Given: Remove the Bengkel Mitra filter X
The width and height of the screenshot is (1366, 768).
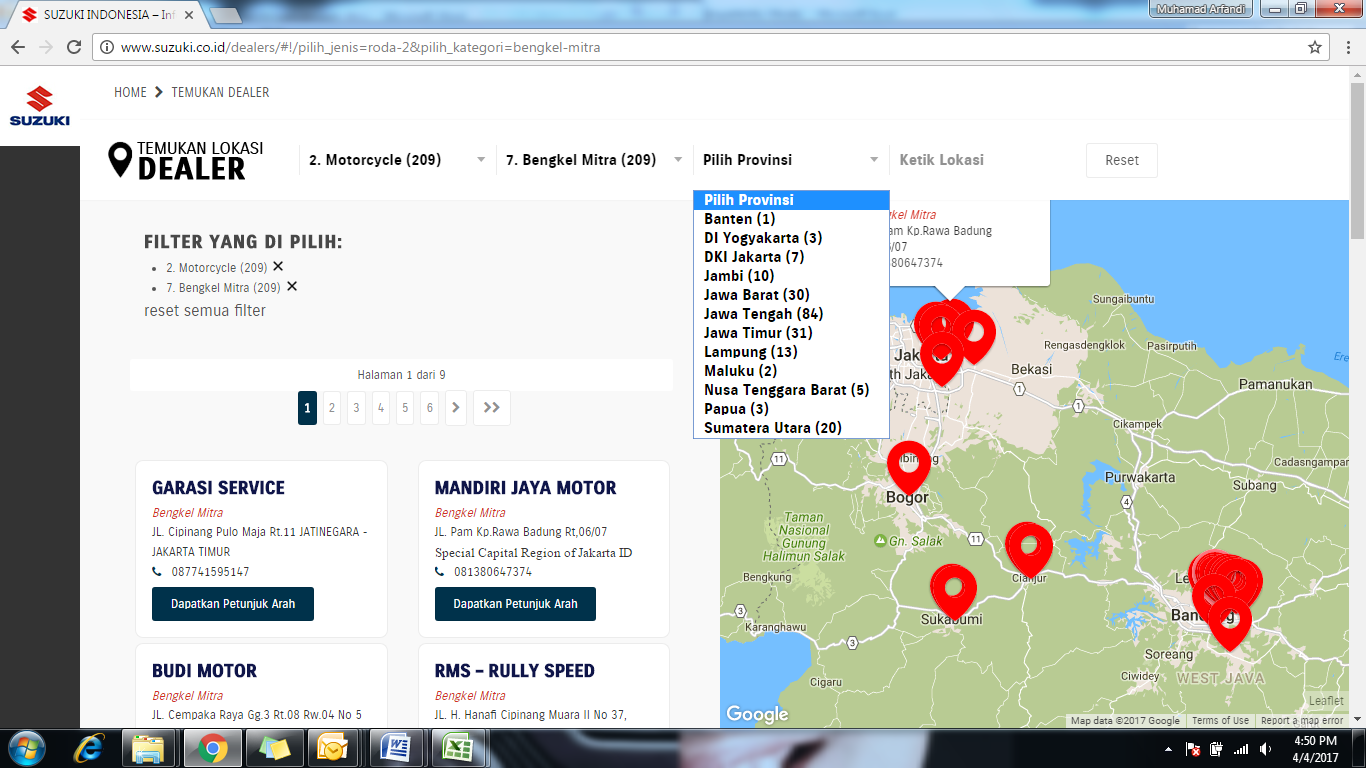Looking at the screenshot, I should [x=292, y=286].
